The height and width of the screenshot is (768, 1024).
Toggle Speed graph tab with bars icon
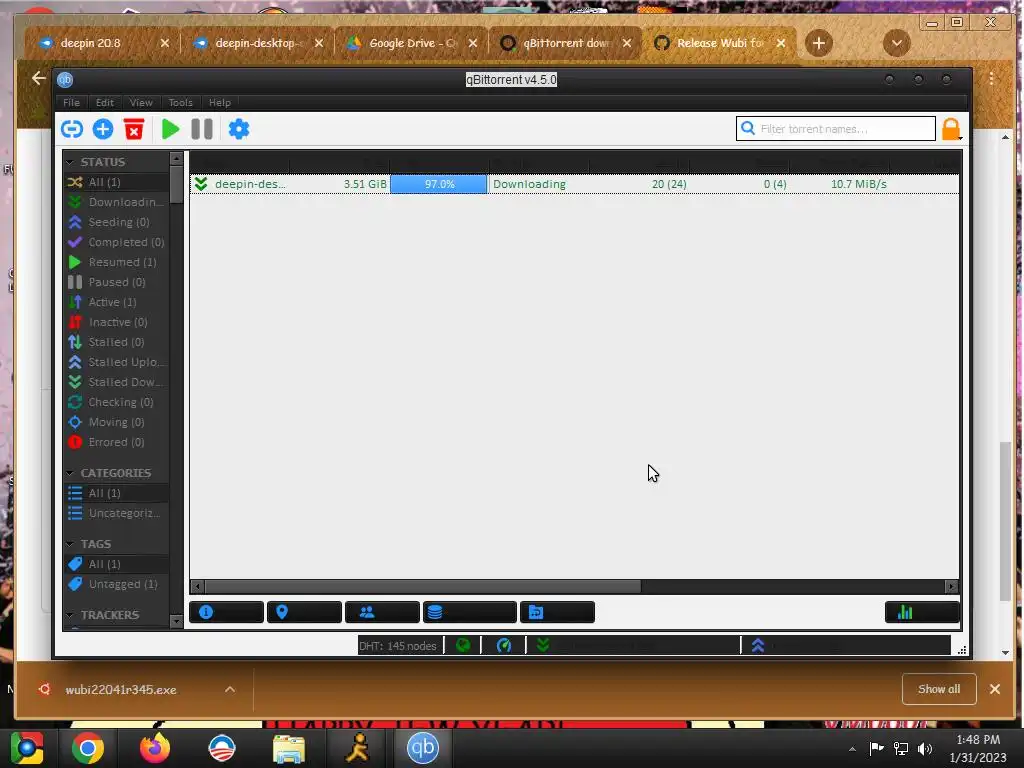pyautogui.click(x=922, y=612)
